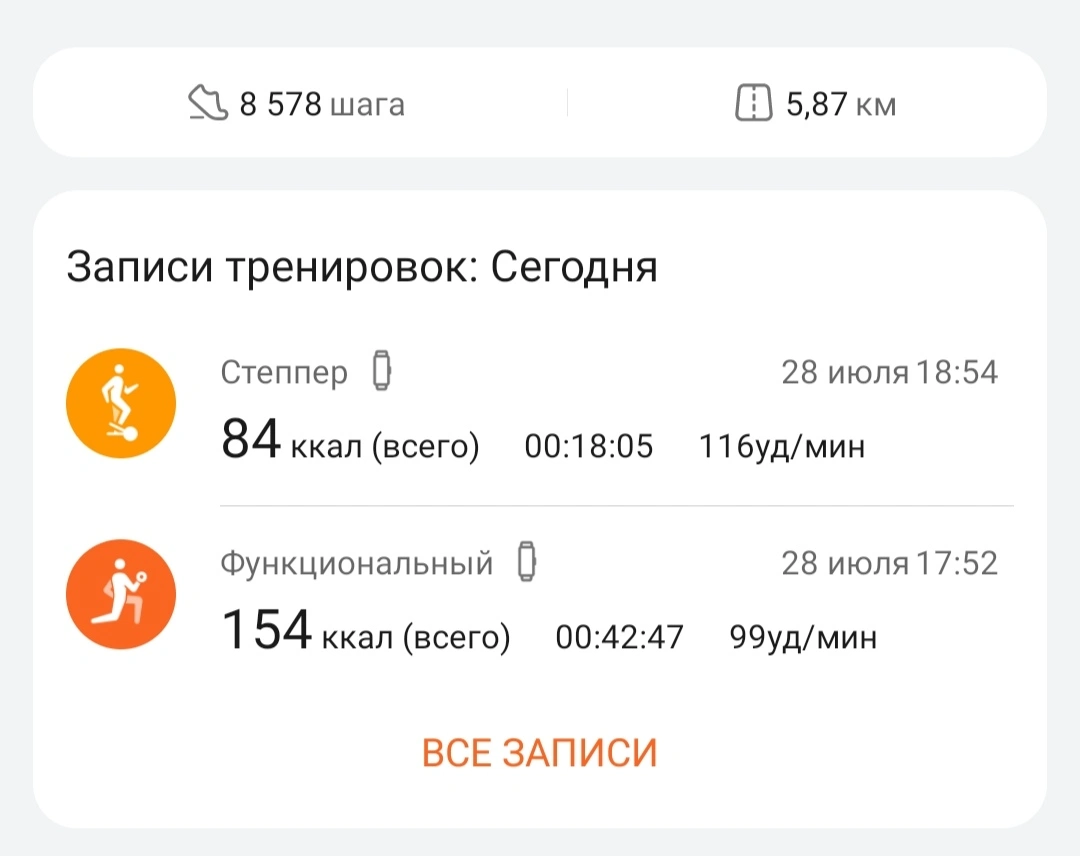This screenshot has height=856, width=1080.
Task: Tap the band device icon beside Функциональный
Action: (x=526, y=563)
